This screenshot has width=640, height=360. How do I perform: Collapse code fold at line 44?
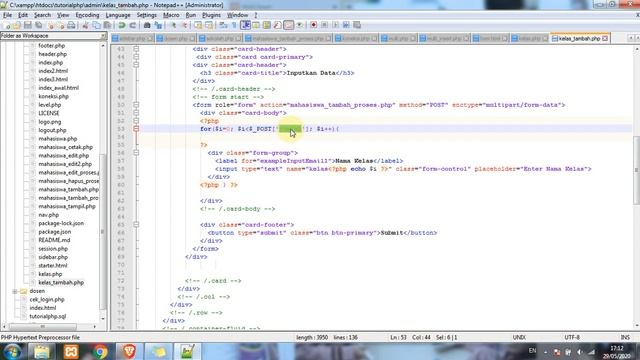(136, 57)
